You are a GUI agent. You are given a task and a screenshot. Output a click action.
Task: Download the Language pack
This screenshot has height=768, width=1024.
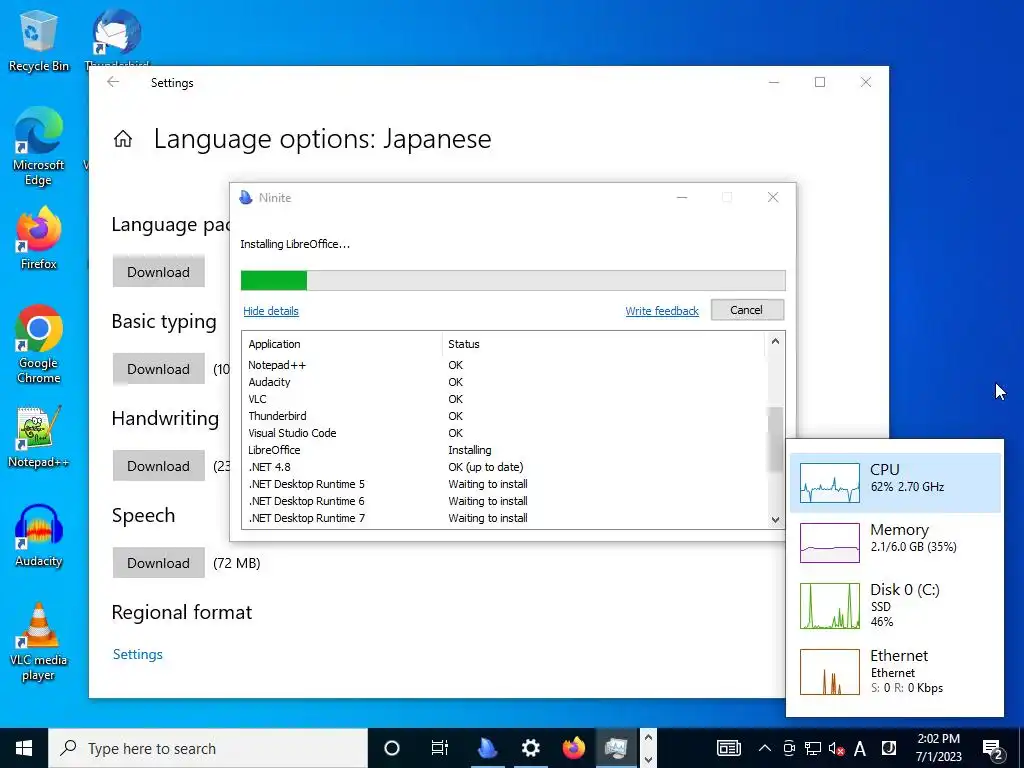[x=159, y=272]
